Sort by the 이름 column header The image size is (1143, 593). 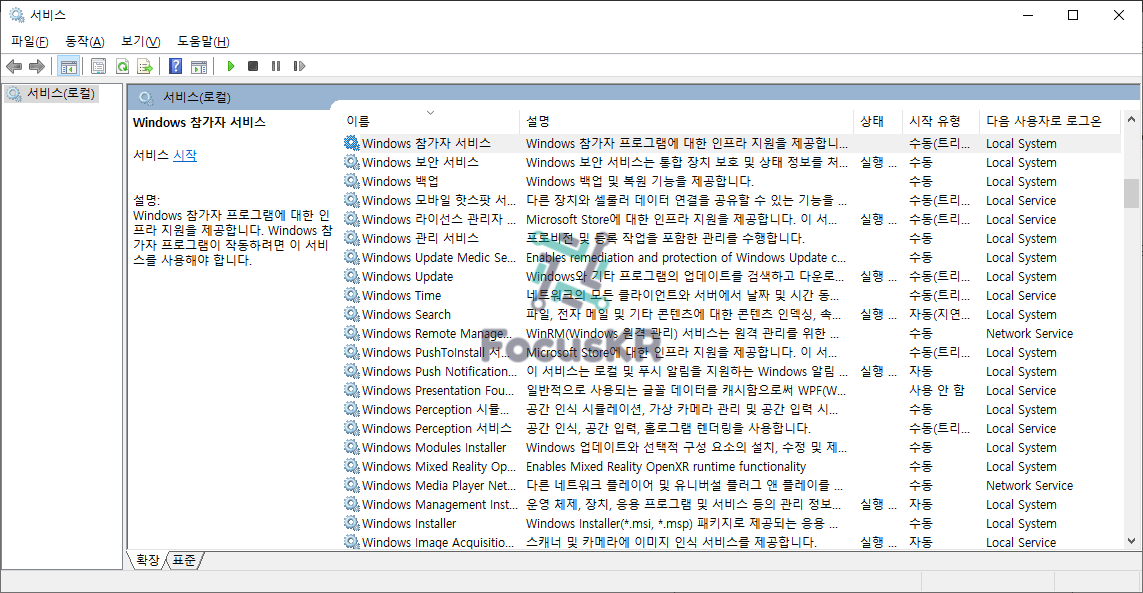431,121
